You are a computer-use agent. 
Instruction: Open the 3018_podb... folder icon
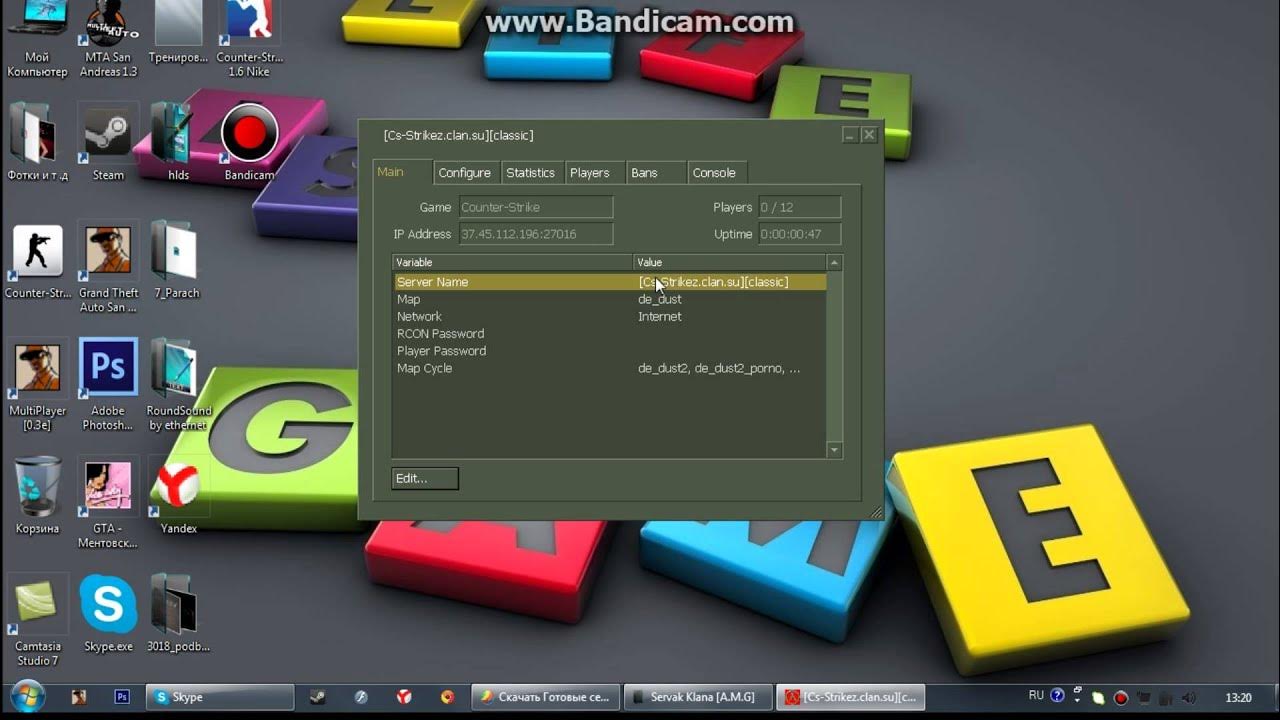[x=178, y=614]
